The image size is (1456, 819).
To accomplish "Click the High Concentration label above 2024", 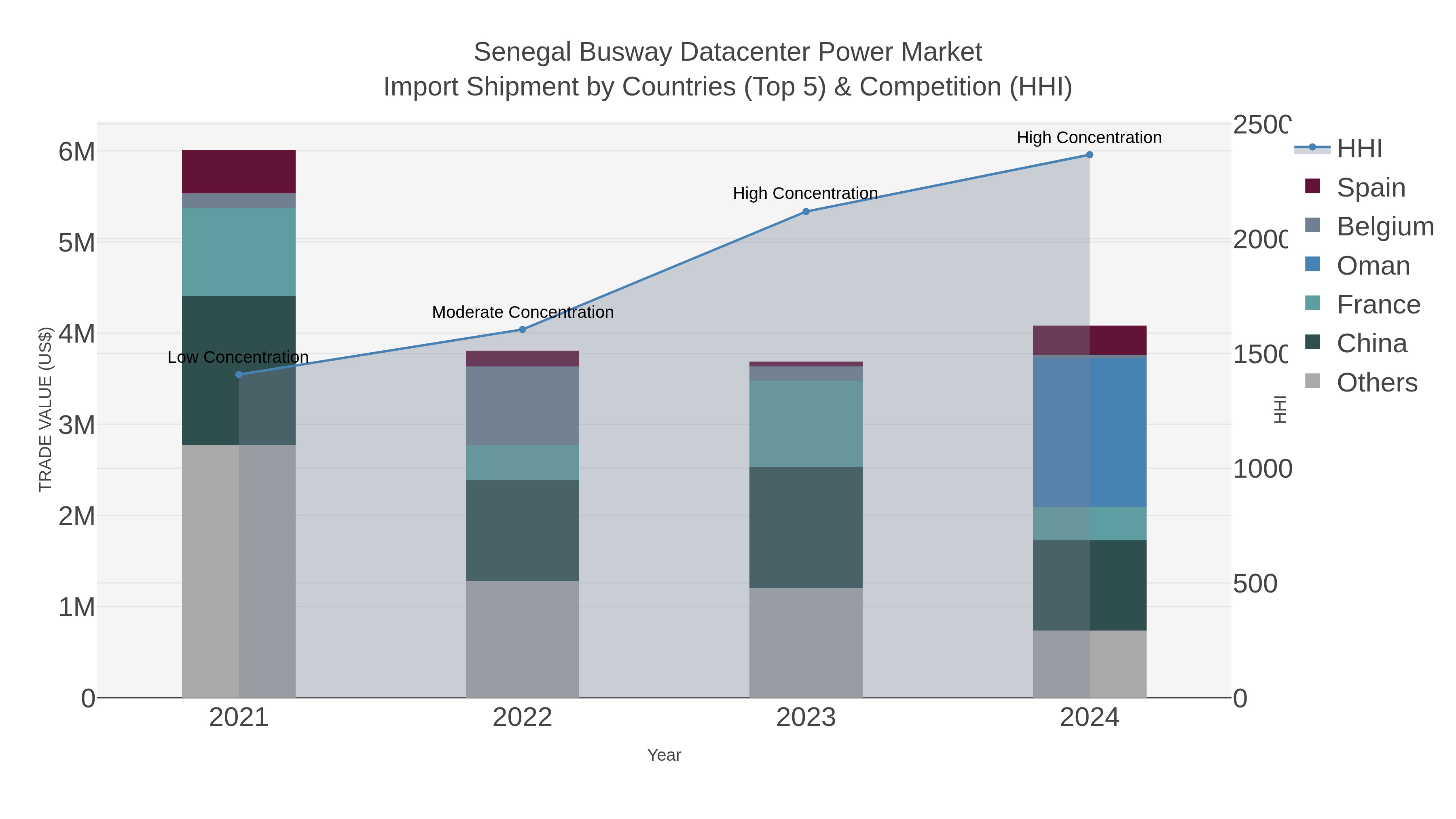I will (x=1089, y=138).
